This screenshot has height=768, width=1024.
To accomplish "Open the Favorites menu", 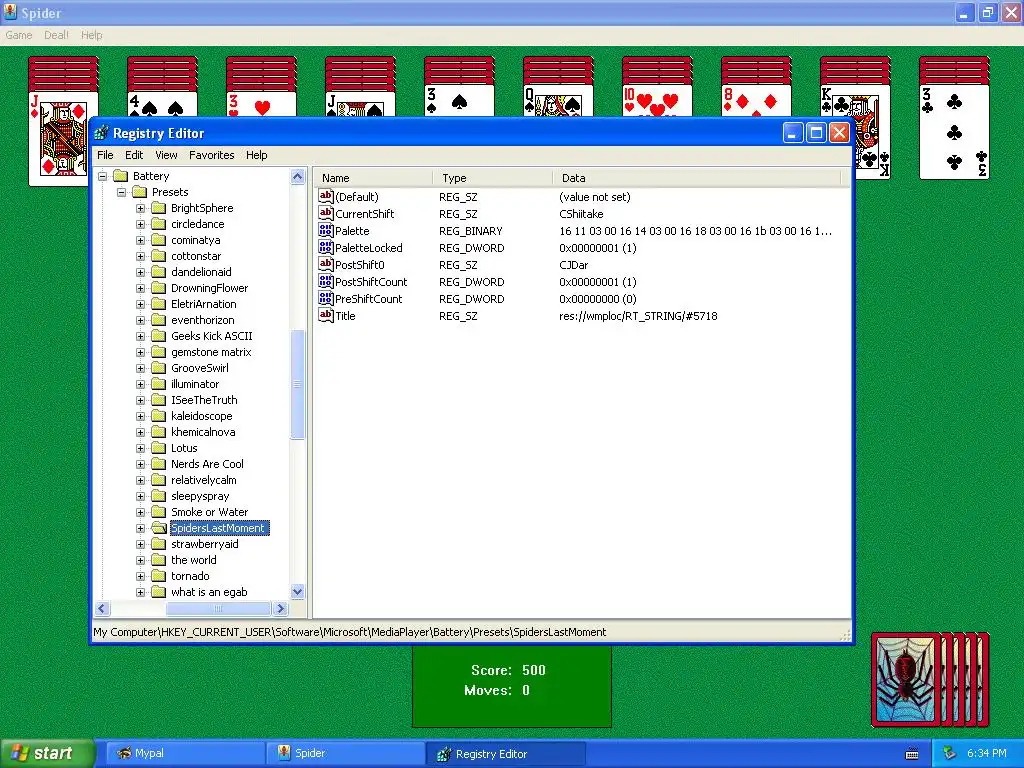I will 212,155.
